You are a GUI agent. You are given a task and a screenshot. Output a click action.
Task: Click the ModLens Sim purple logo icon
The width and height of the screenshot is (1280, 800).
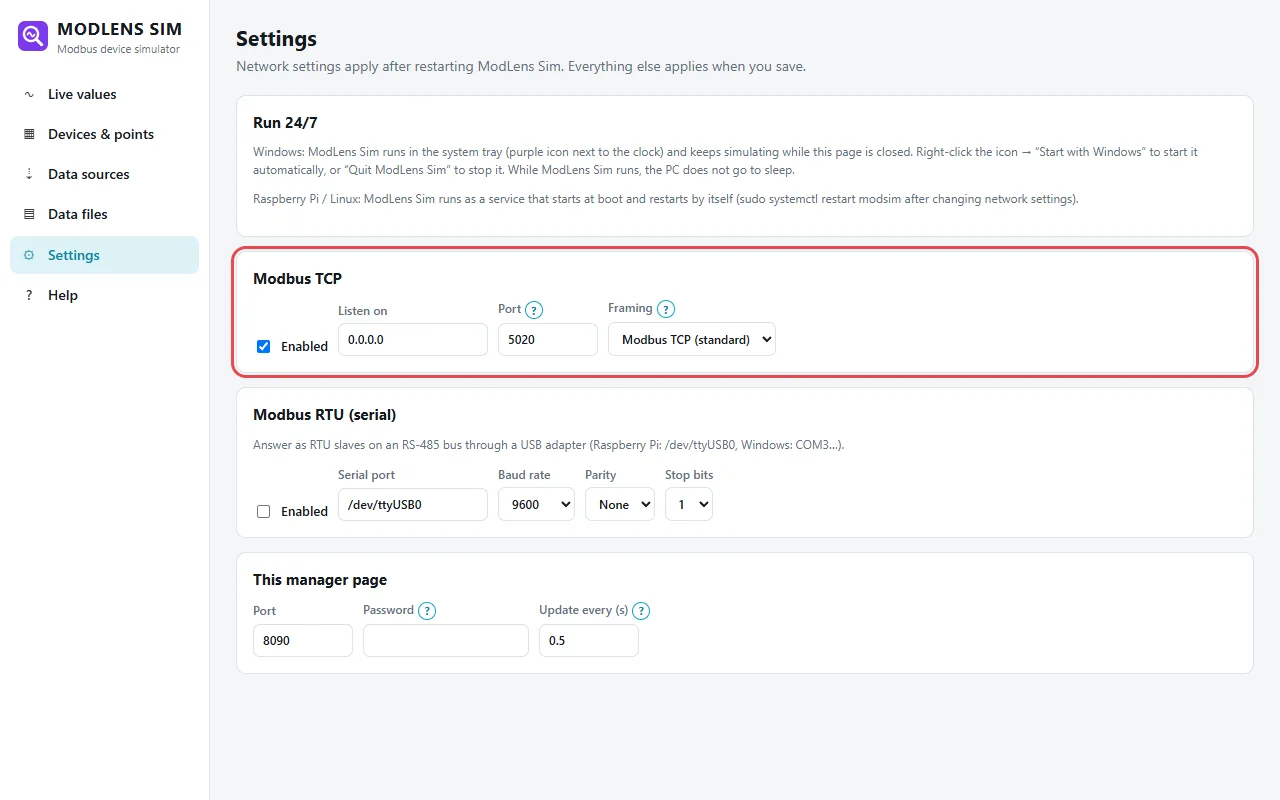pyautogui.click(x=33, y=37)
